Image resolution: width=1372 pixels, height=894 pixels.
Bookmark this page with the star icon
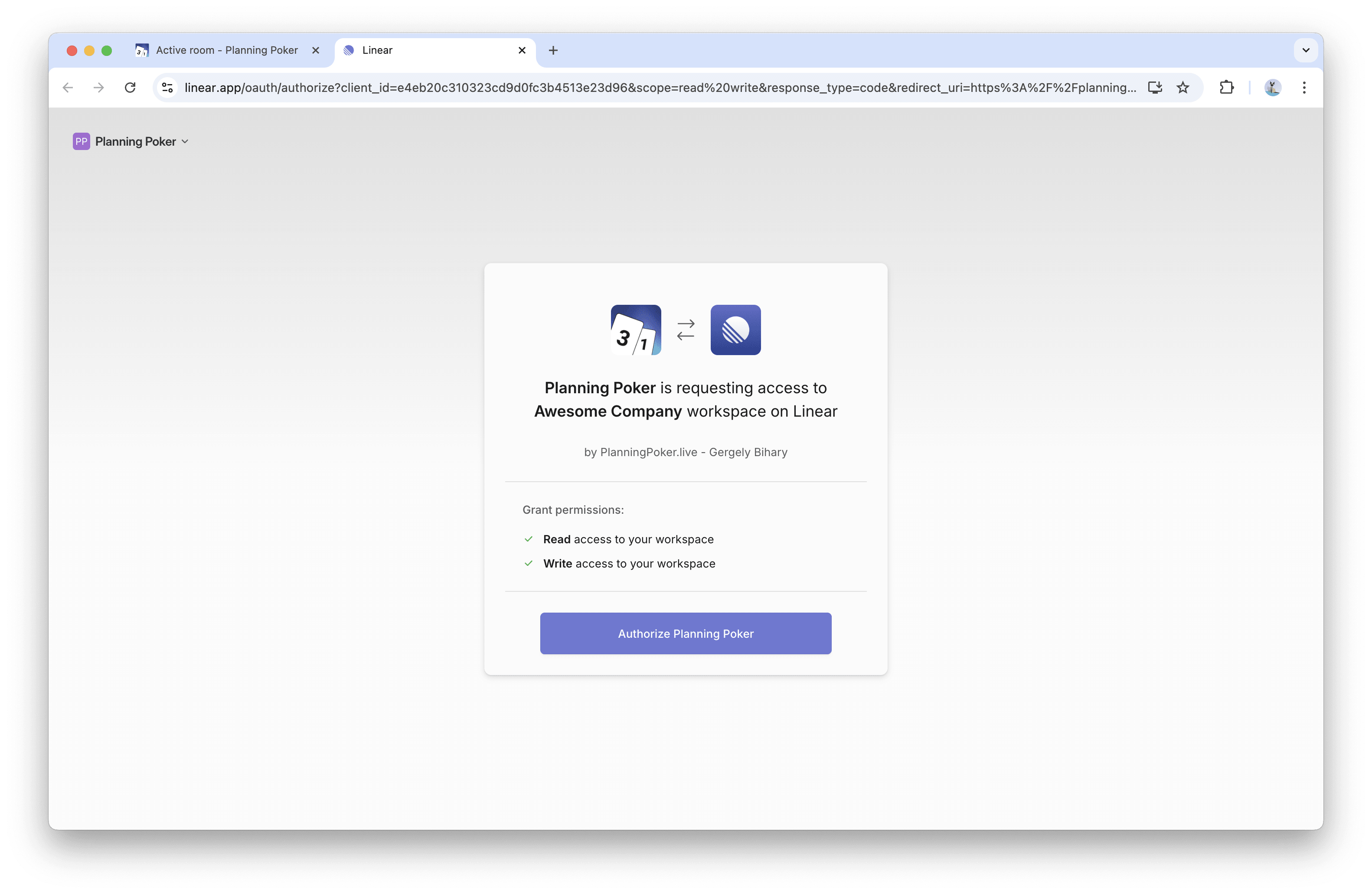pos(1183,87)
